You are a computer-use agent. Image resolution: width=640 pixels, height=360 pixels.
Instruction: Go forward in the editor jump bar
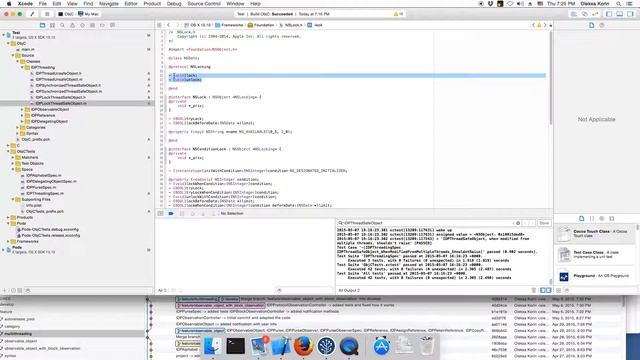click(178, 25)
